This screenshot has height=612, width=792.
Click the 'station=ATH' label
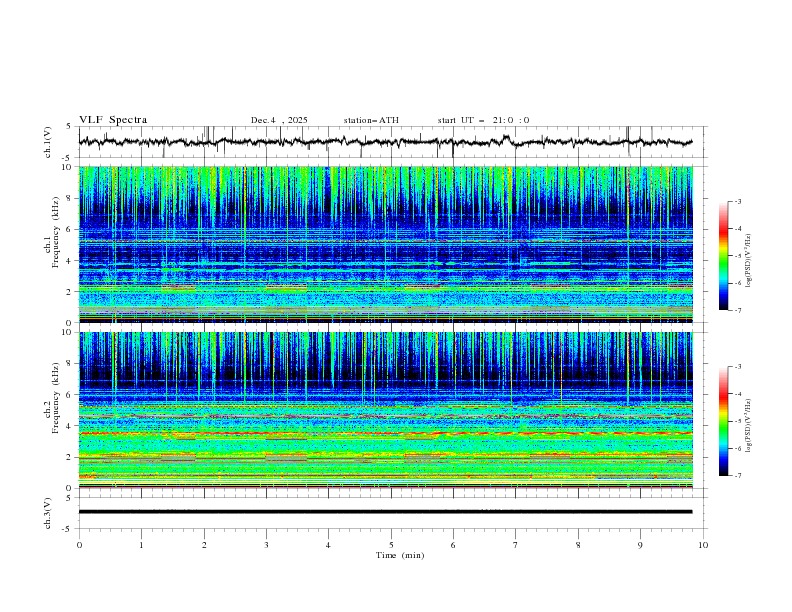coord(371,120)
